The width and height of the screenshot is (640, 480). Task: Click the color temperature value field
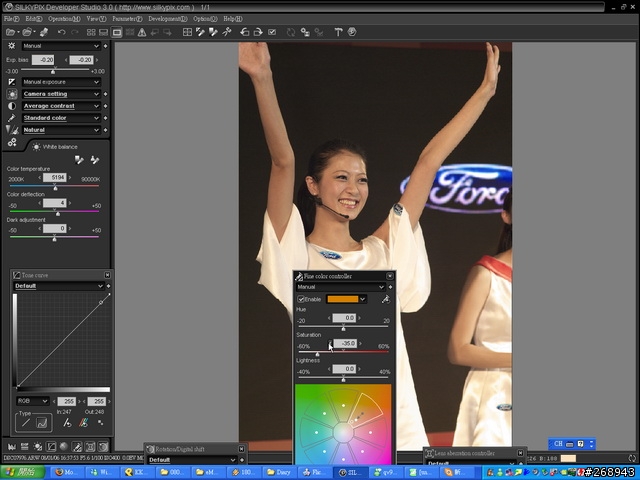coord(54,178)
